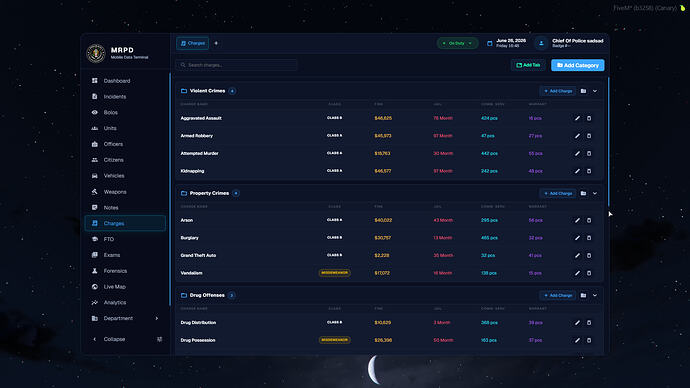Edit the Aggravated Assault charge pencil icon
Screen dimensions: 690x388
[x=577, y=118]
